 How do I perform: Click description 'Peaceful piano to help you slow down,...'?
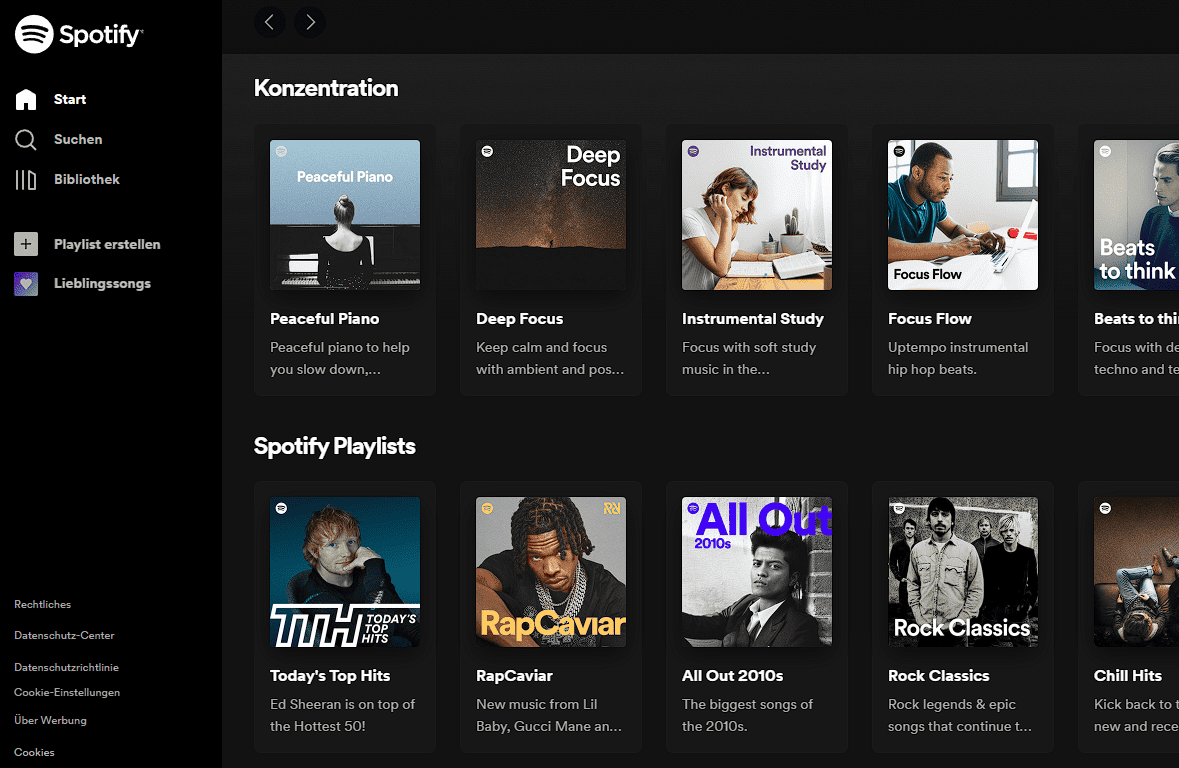pos(340,358)
